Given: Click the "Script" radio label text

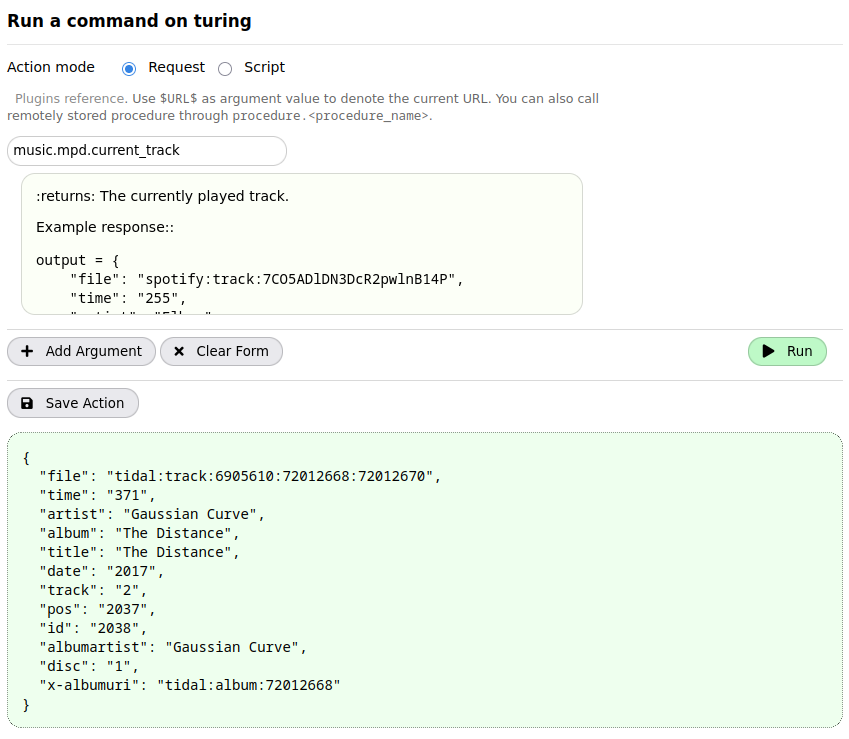Looking at the screenshot, I should point(264,68).
